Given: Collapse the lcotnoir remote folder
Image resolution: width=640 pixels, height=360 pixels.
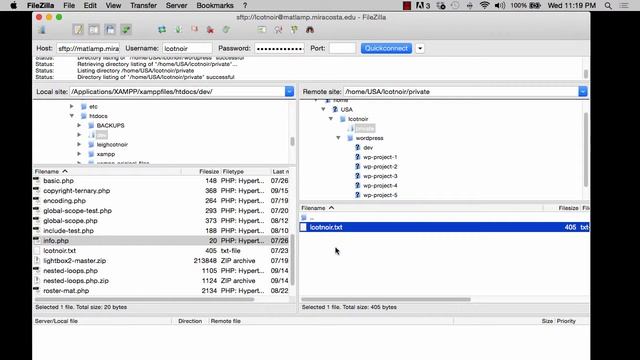Looking at the screenshot, I should point(331,119).
